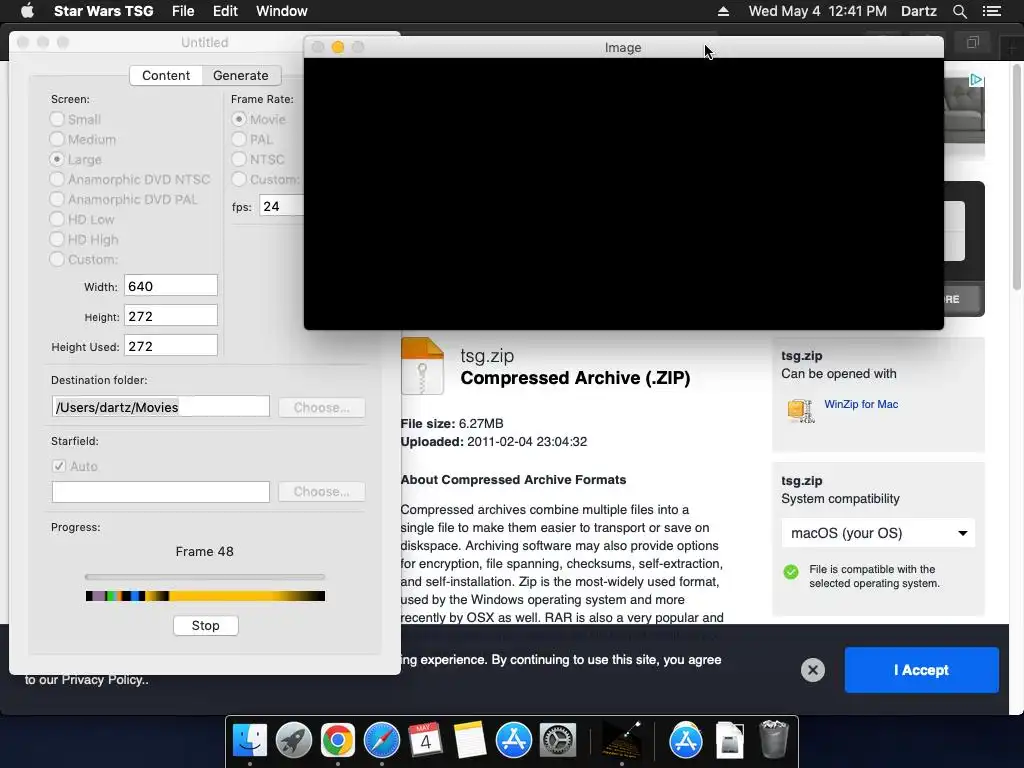Open Finder from the Dock

point(249,741)
